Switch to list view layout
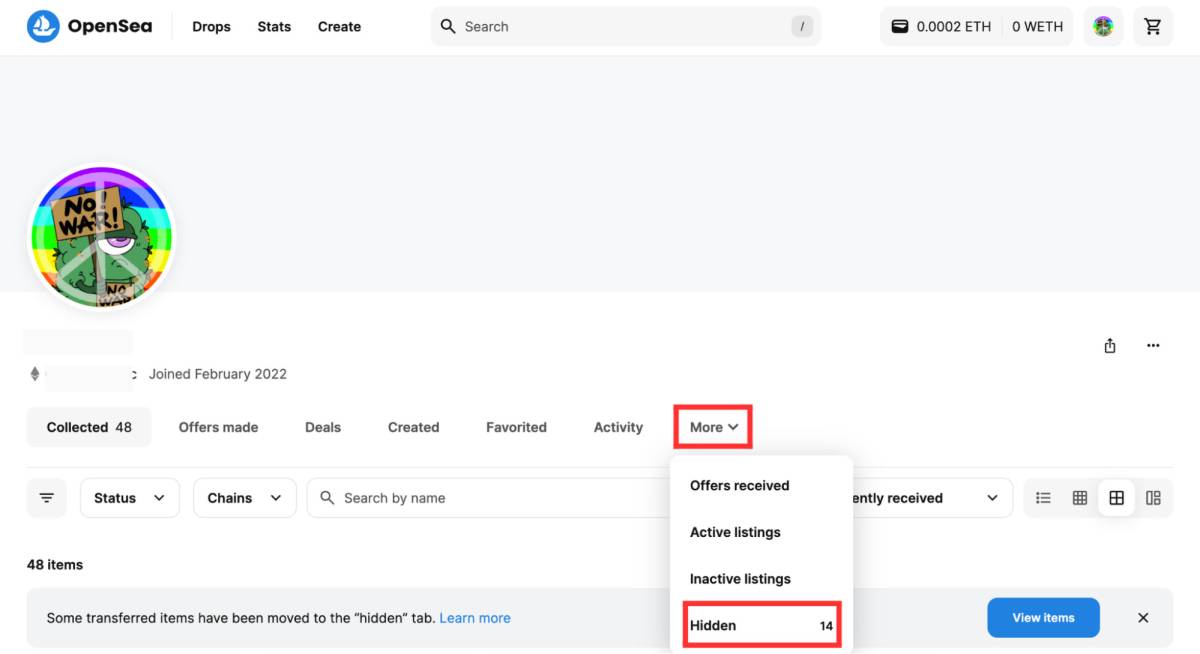 tap(1043, 498)
